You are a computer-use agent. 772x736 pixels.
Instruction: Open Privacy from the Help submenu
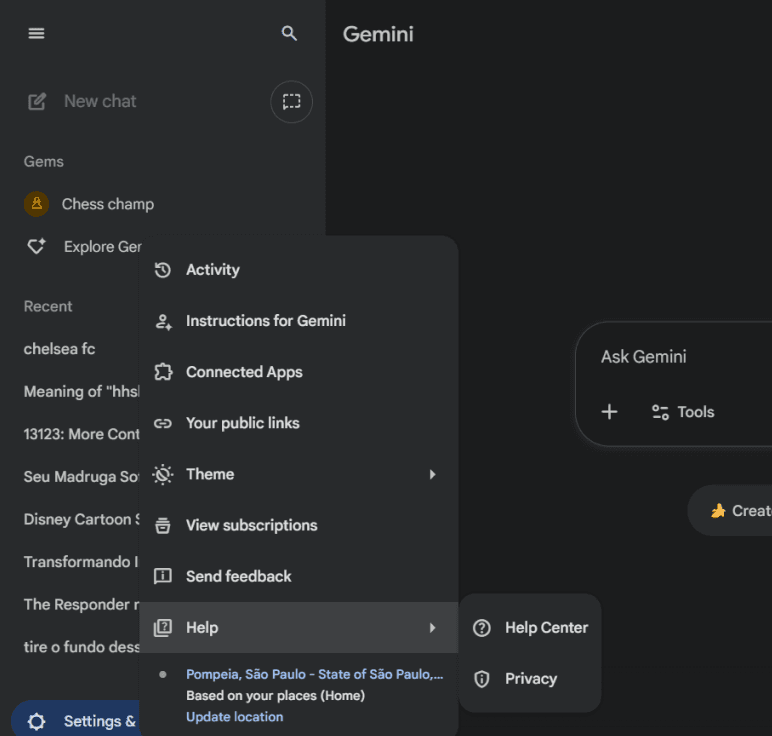coord(530,679)
